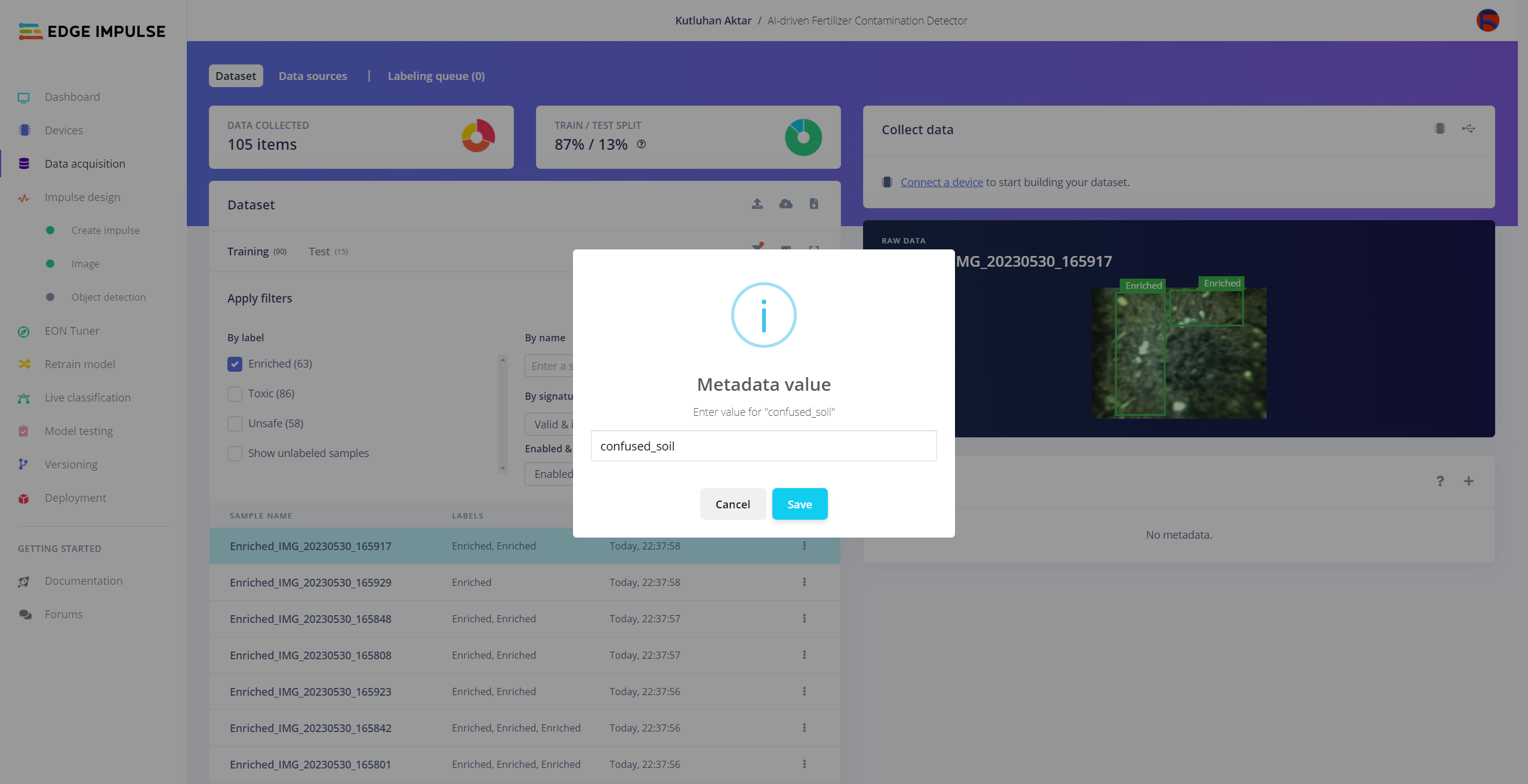Save the metadata value
The width and height of the screenshot is (1528, 784).
(799, 504)
